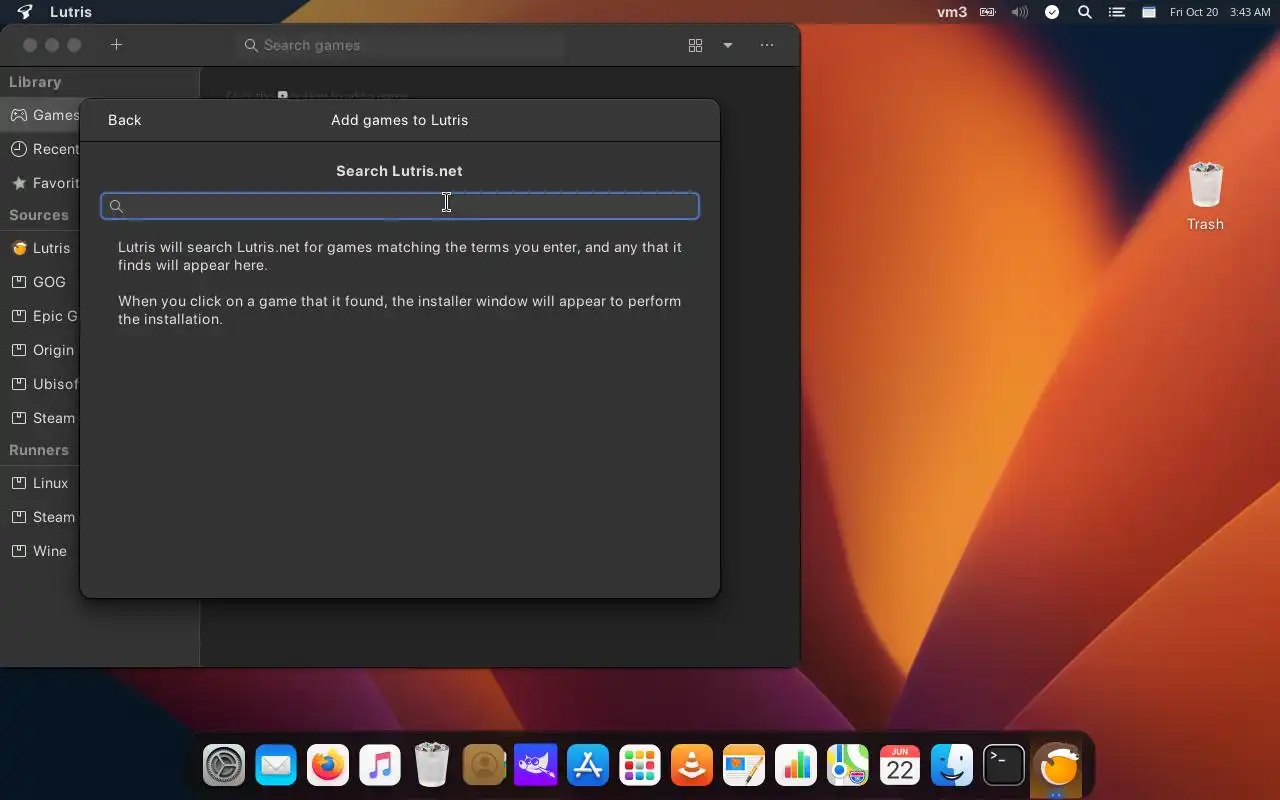This screenshot has width=1280, height=800.
Task: Click Back in Add games dialog
Action: click(x=124, y=120)
